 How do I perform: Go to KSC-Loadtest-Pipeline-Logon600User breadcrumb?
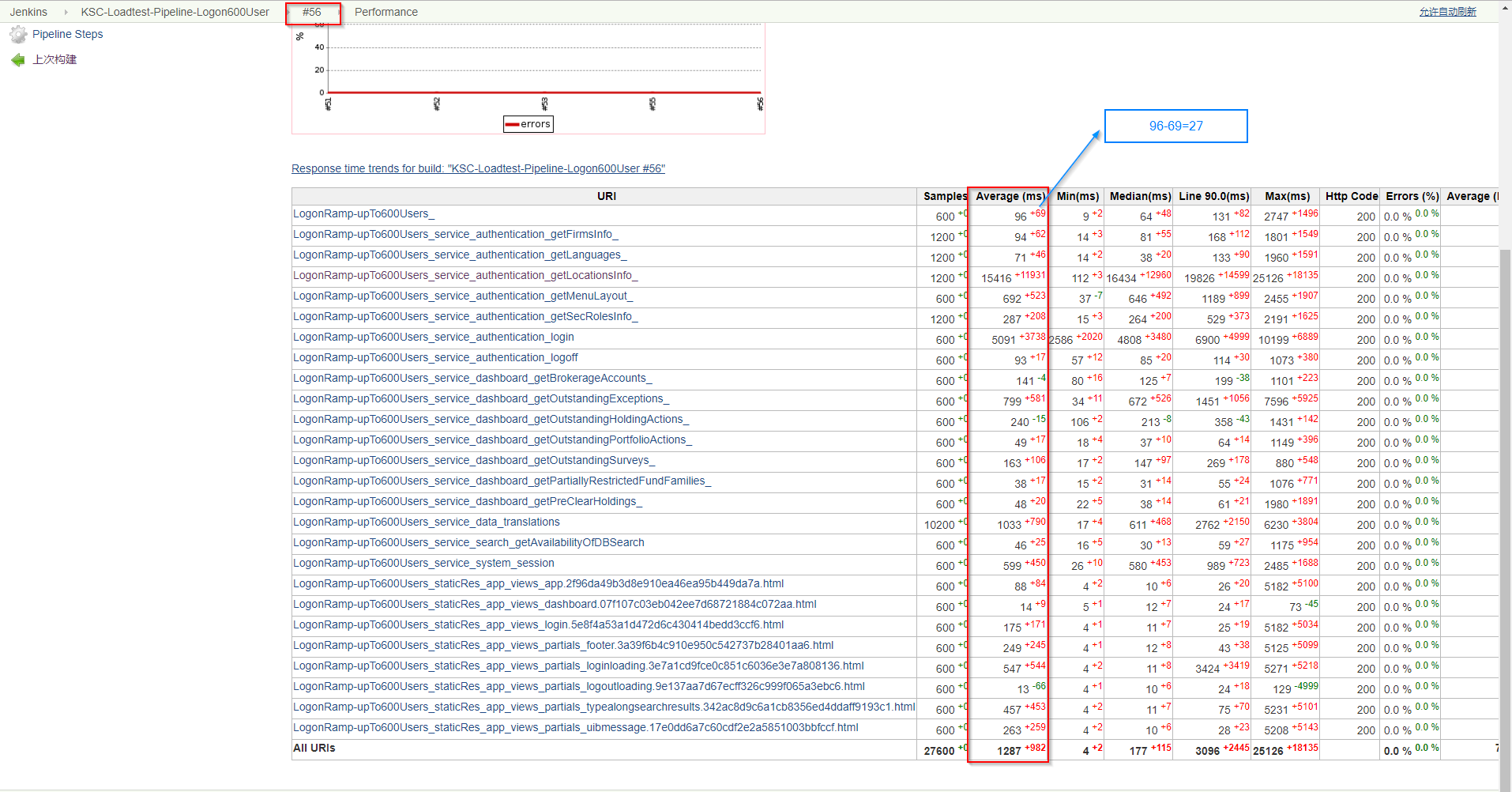click(175, 13)
